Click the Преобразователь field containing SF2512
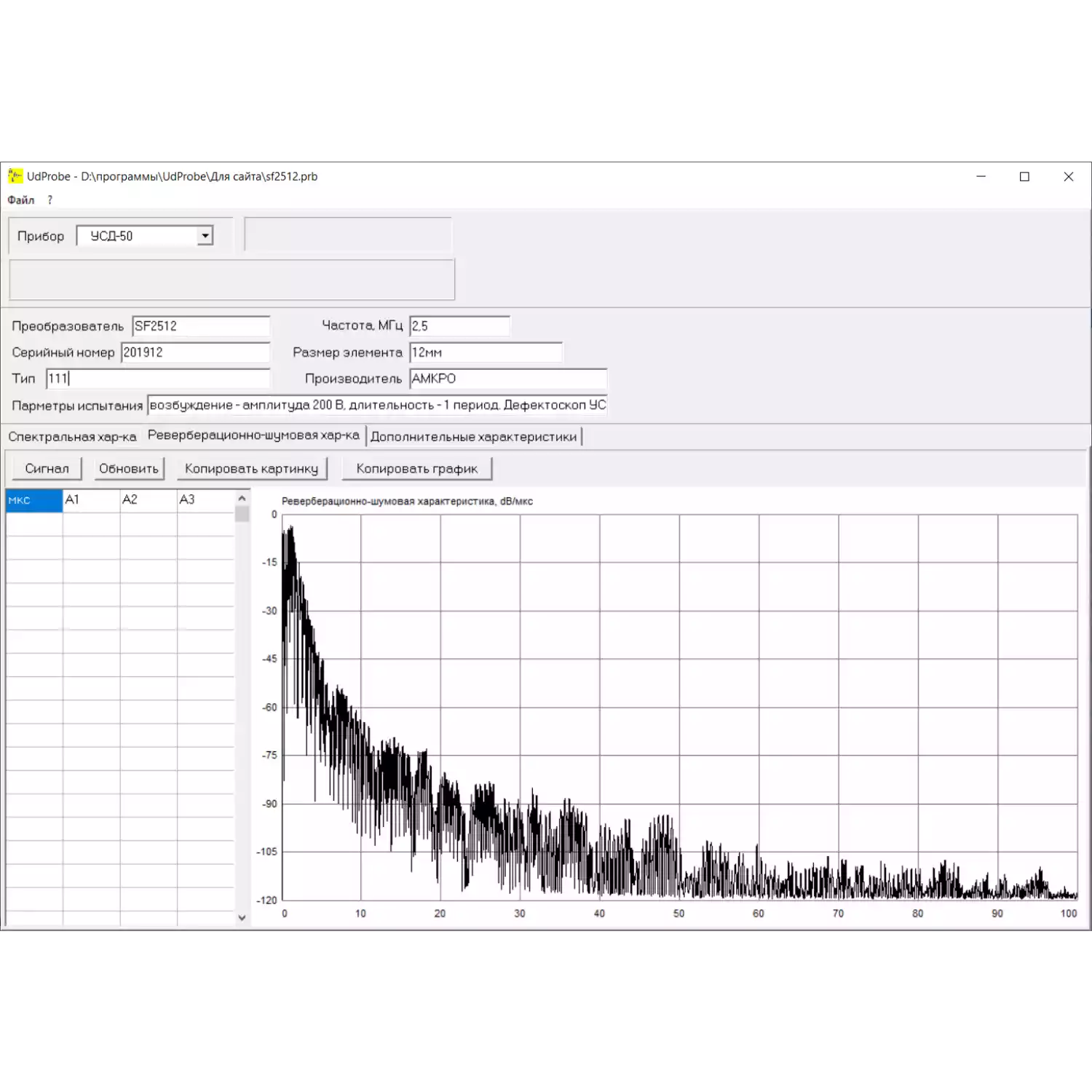The height and width of the screenshot is (1092, 1092). pos(200,326)
